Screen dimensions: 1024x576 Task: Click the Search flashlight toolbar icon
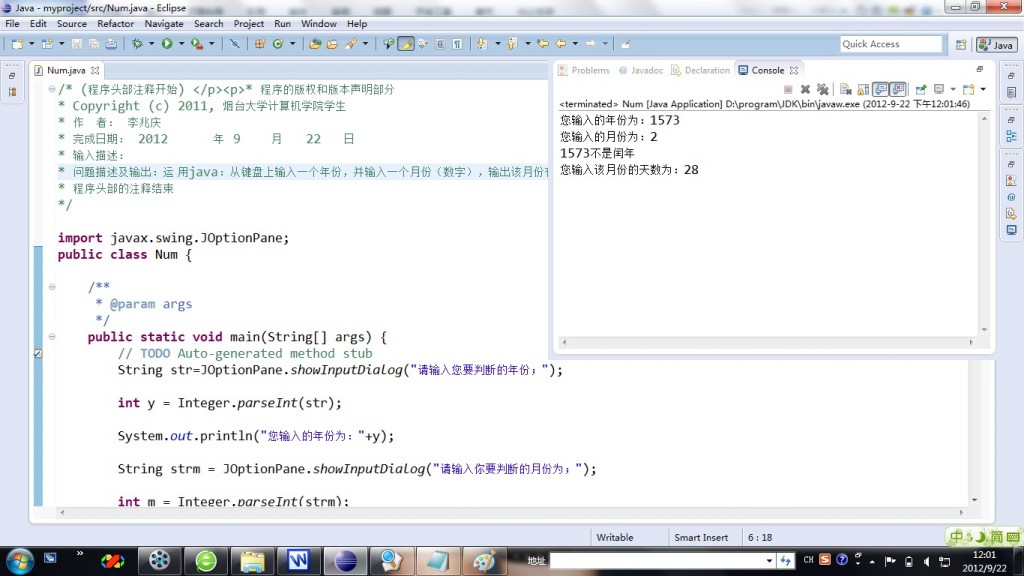351,44
